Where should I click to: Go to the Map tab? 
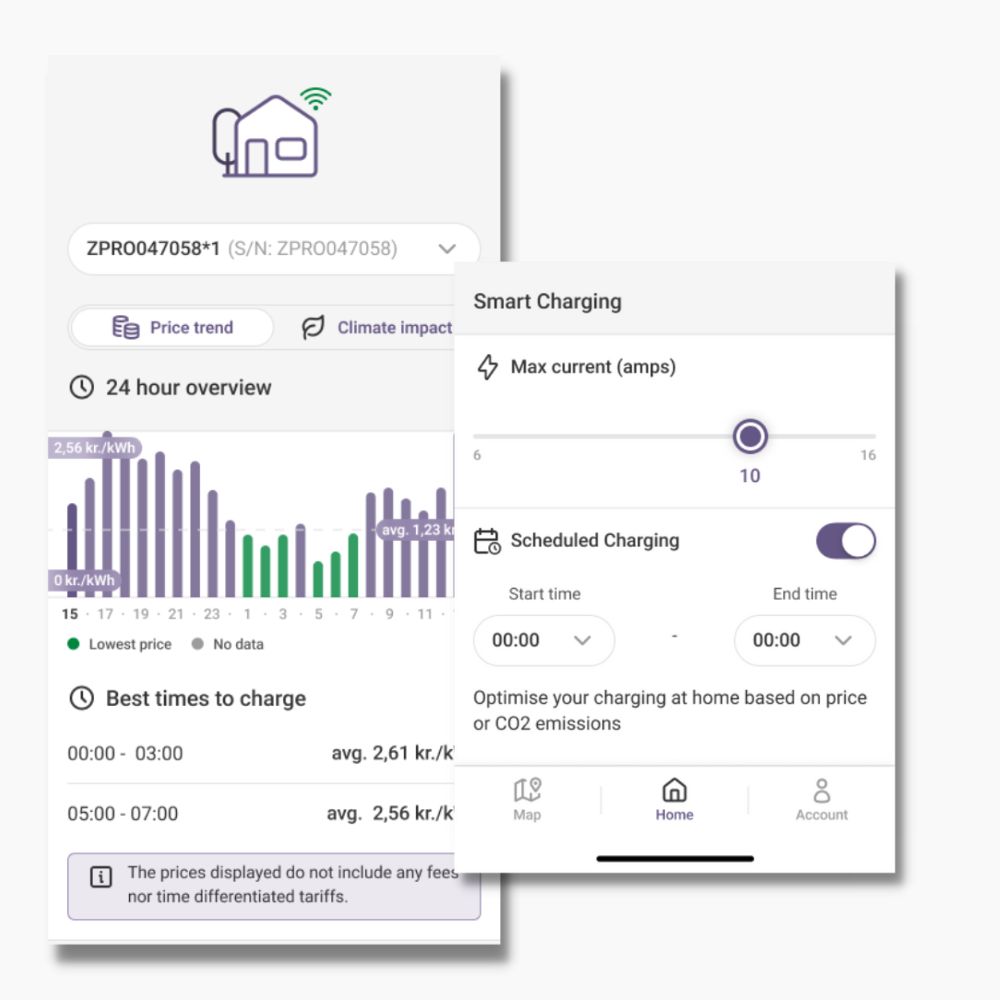527,799
